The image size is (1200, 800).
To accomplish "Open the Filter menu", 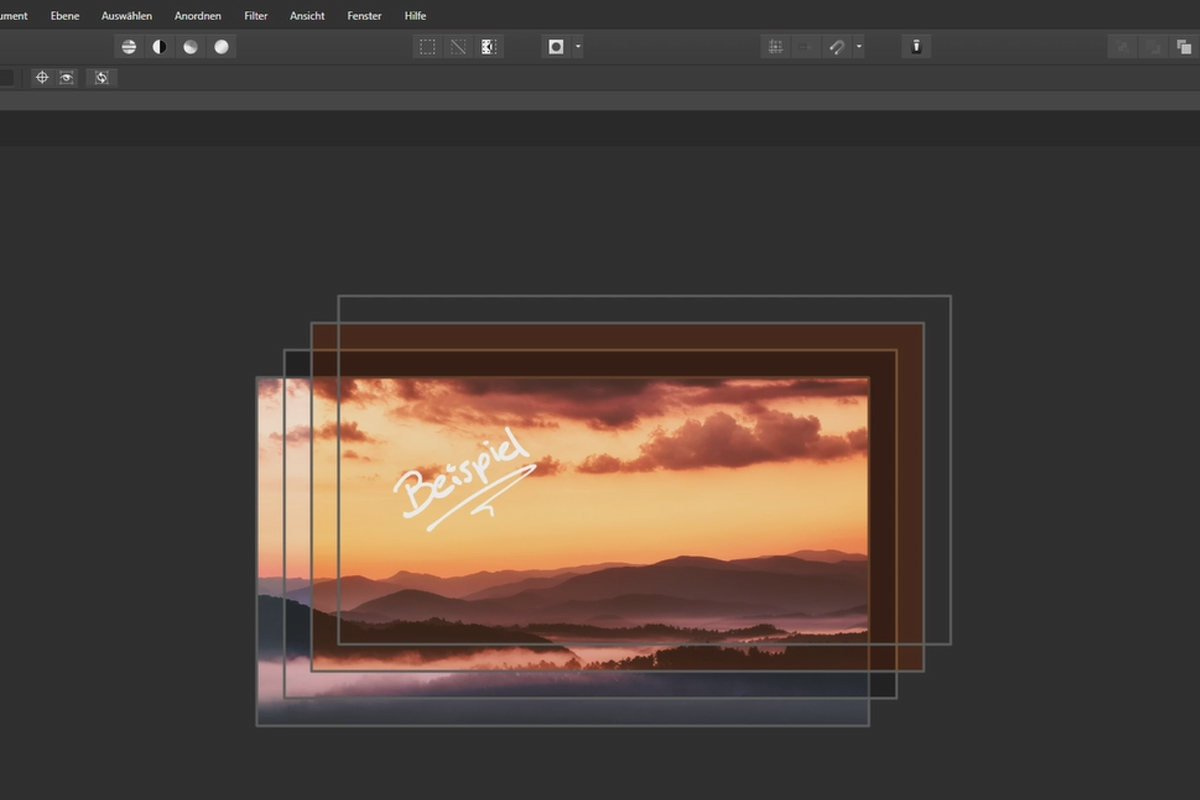I will pyautogui.click(x=256, y=16).
